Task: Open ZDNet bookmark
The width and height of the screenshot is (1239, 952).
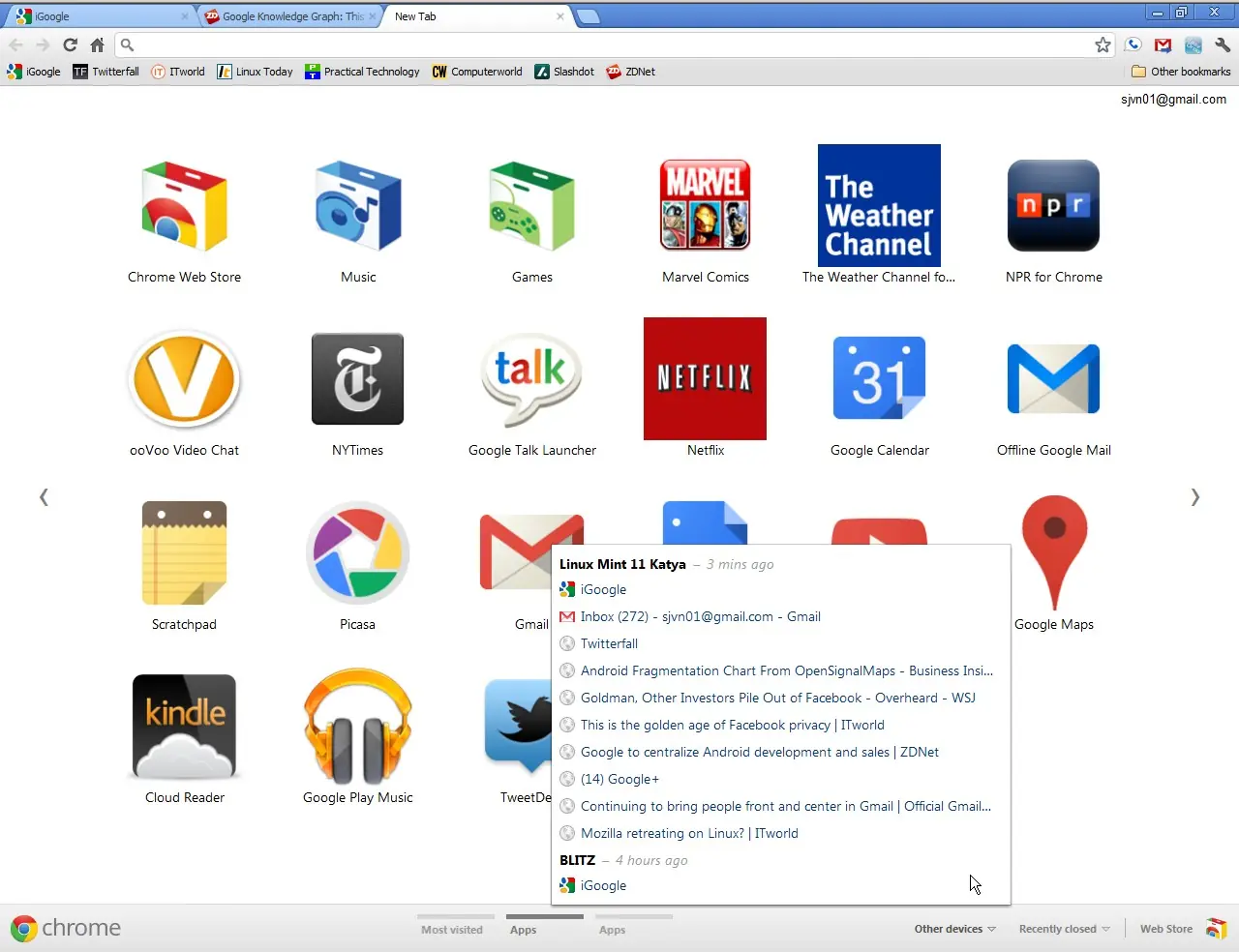Action: (630, 72)
